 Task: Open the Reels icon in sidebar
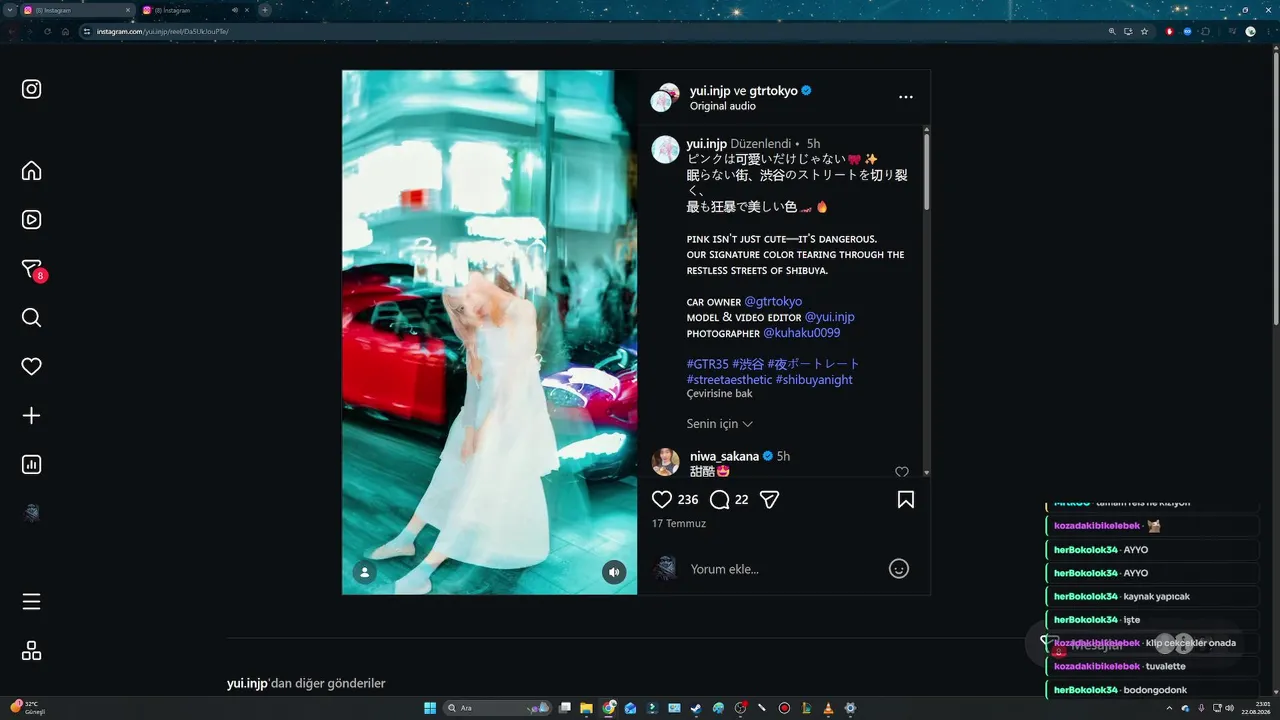click(x=31, y=219)
